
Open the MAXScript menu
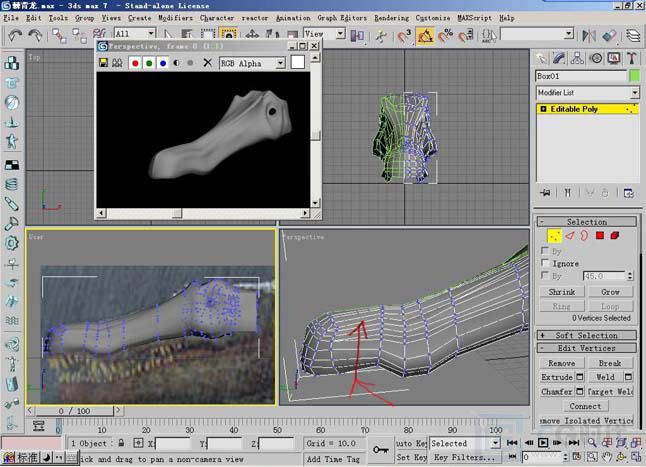pyautogui.click(x=474, y=18)
